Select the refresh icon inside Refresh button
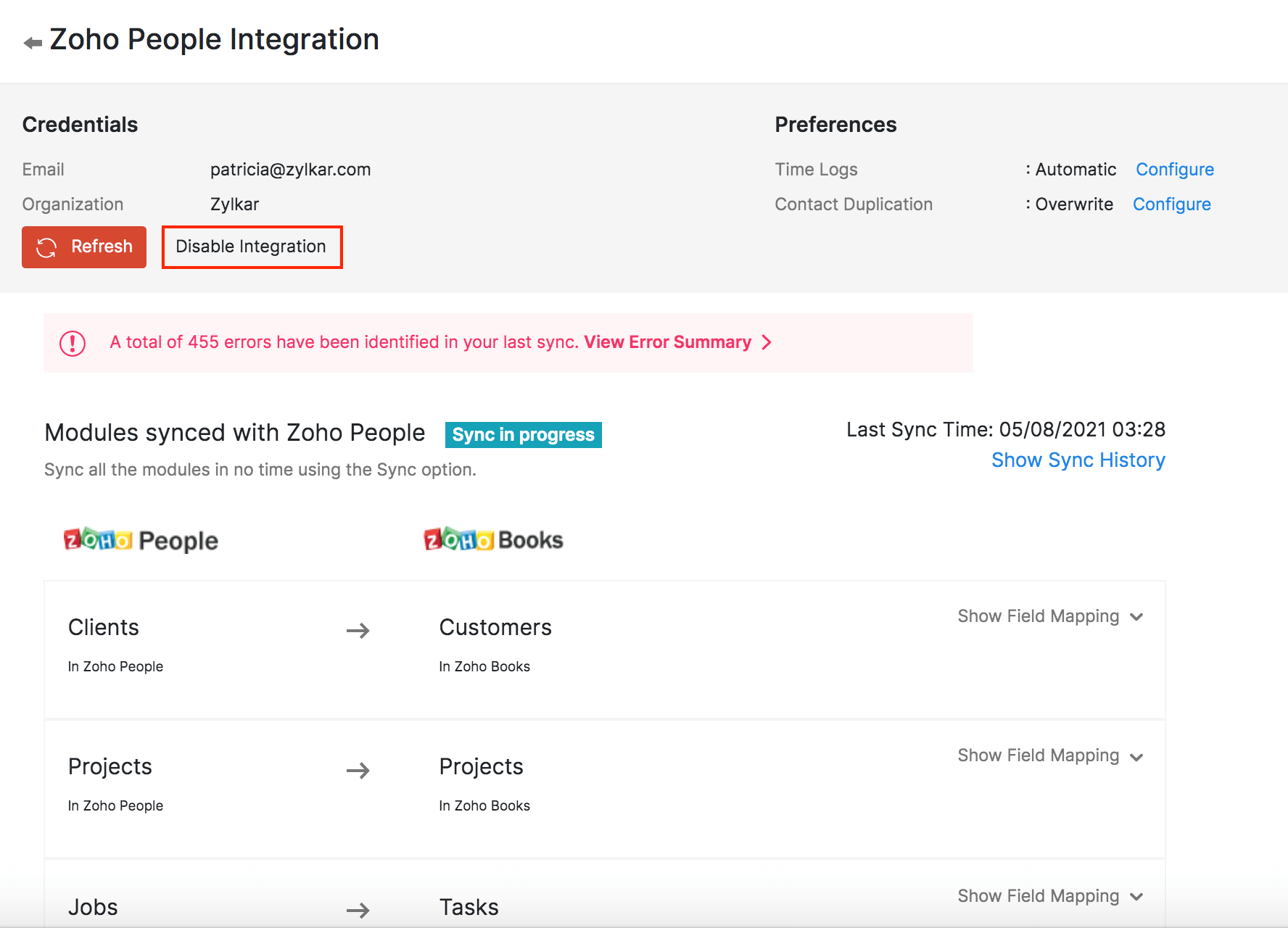 pos(45,247)
